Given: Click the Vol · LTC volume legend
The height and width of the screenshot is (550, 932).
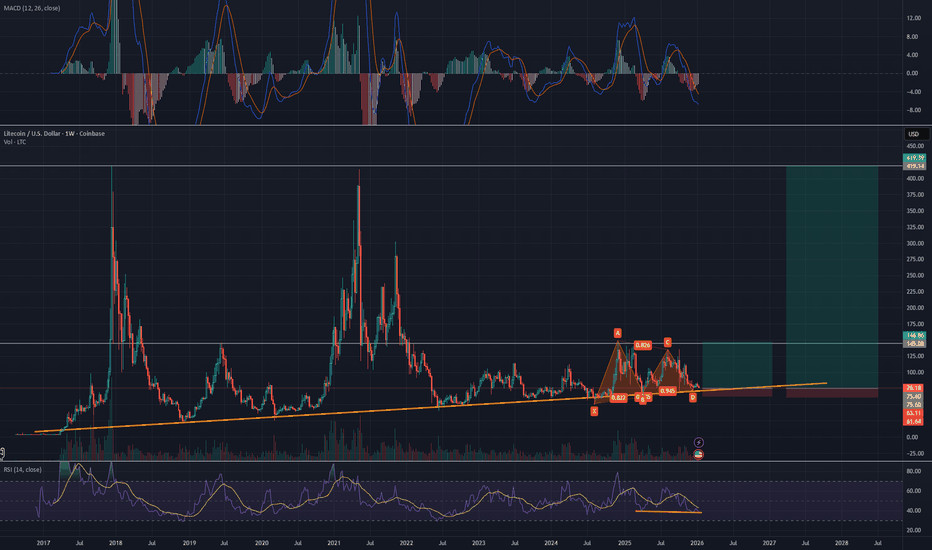Looking at the screenshot, I should click(17, 143).
